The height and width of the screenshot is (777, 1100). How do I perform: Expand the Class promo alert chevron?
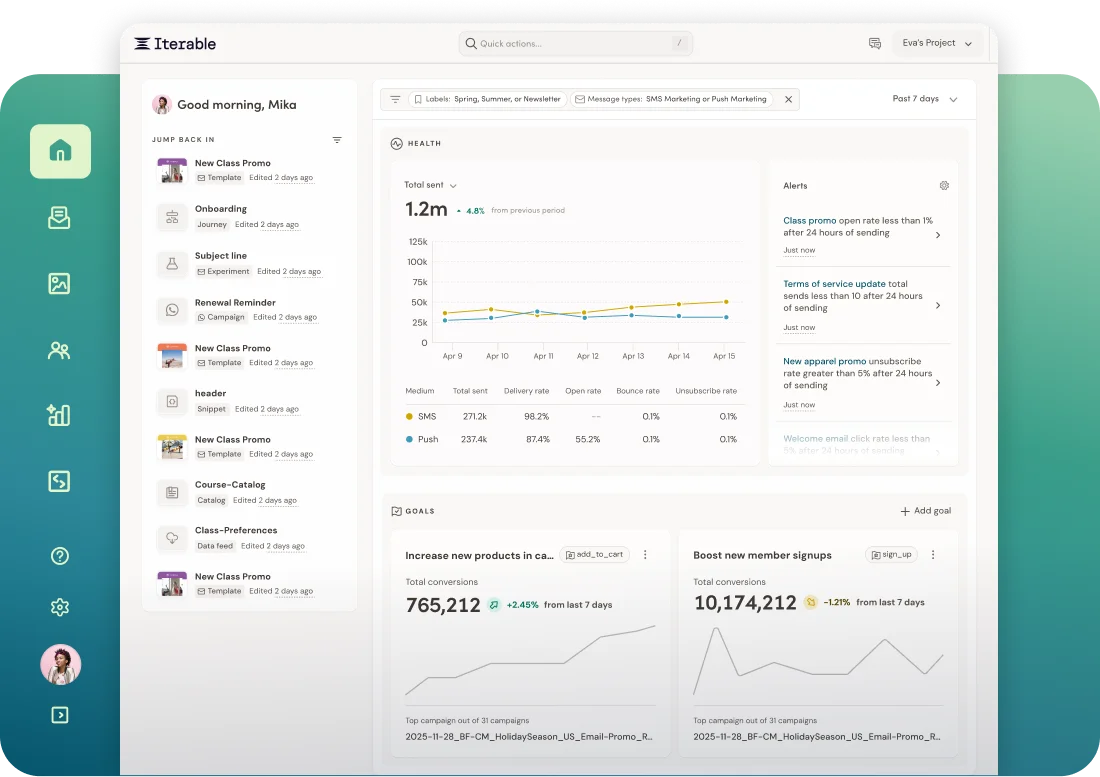(937, 235)
